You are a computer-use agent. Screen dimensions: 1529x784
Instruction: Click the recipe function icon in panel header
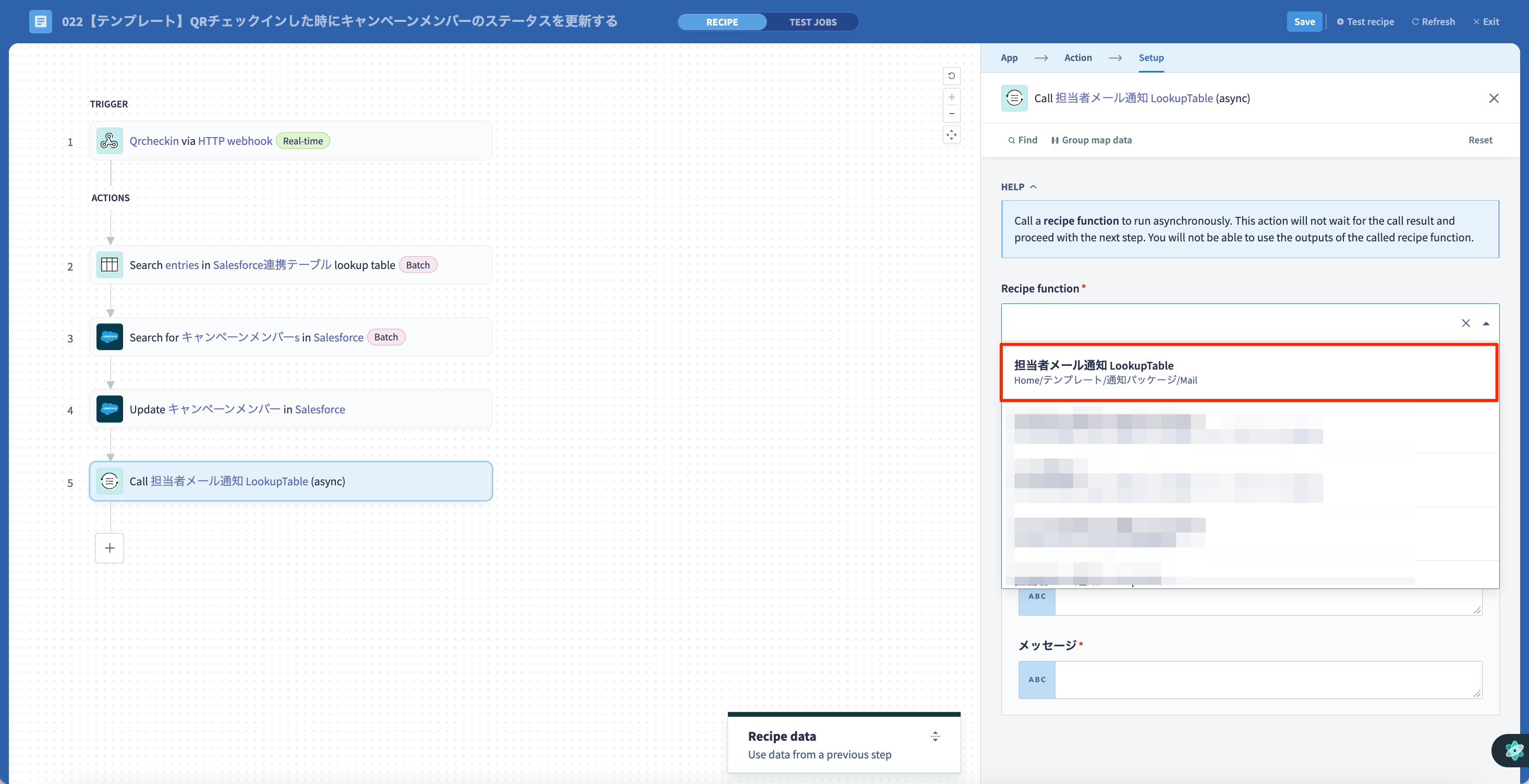tap(1014, 98)
